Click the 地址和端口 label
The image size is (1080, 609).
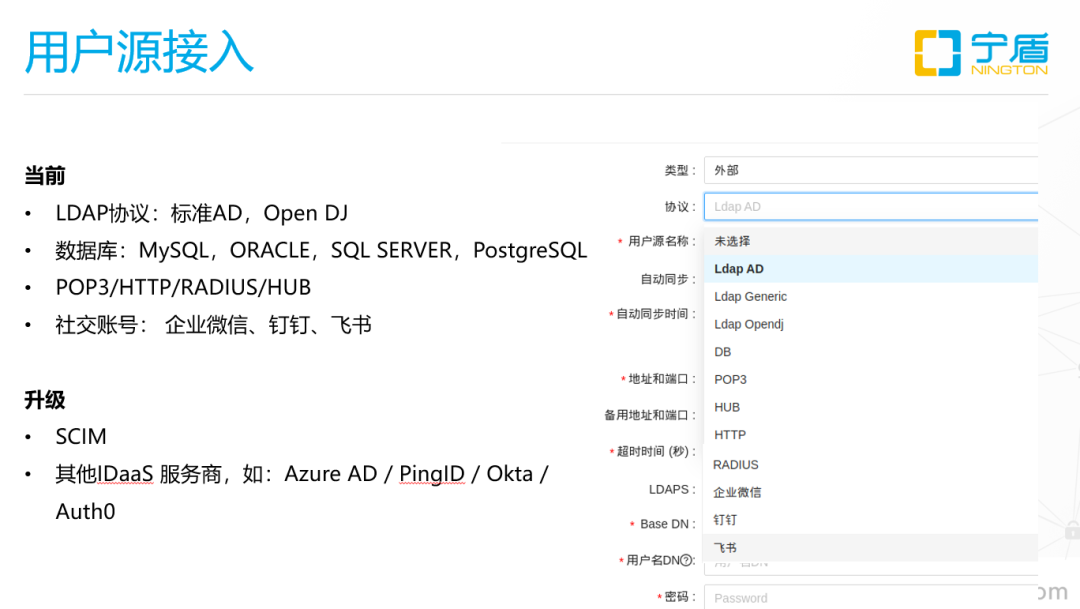pos(659,379)
